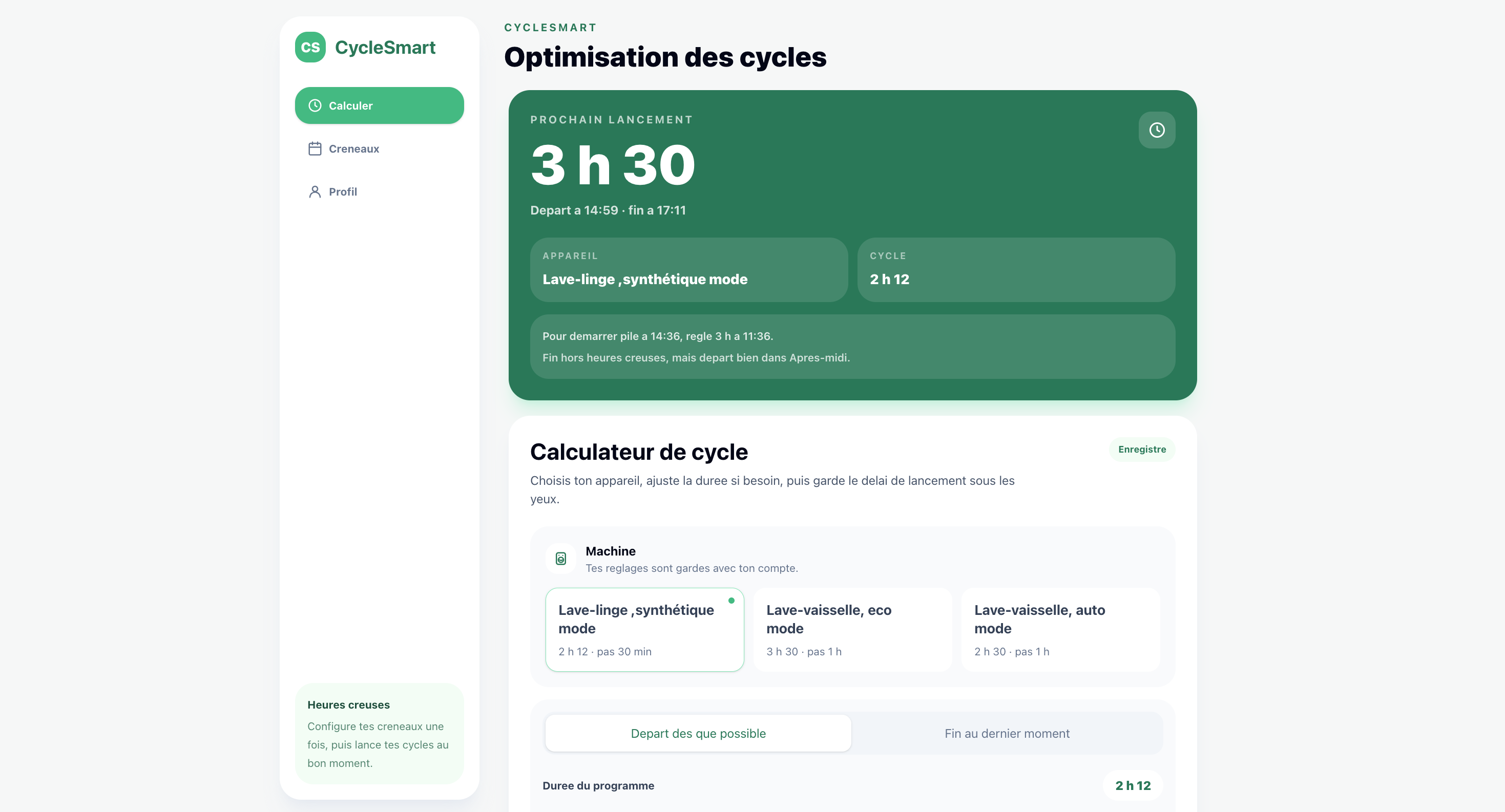Click the 3 h 30 countdown text
Viewport: 1505px width, 812px height.
click(613, 165)
